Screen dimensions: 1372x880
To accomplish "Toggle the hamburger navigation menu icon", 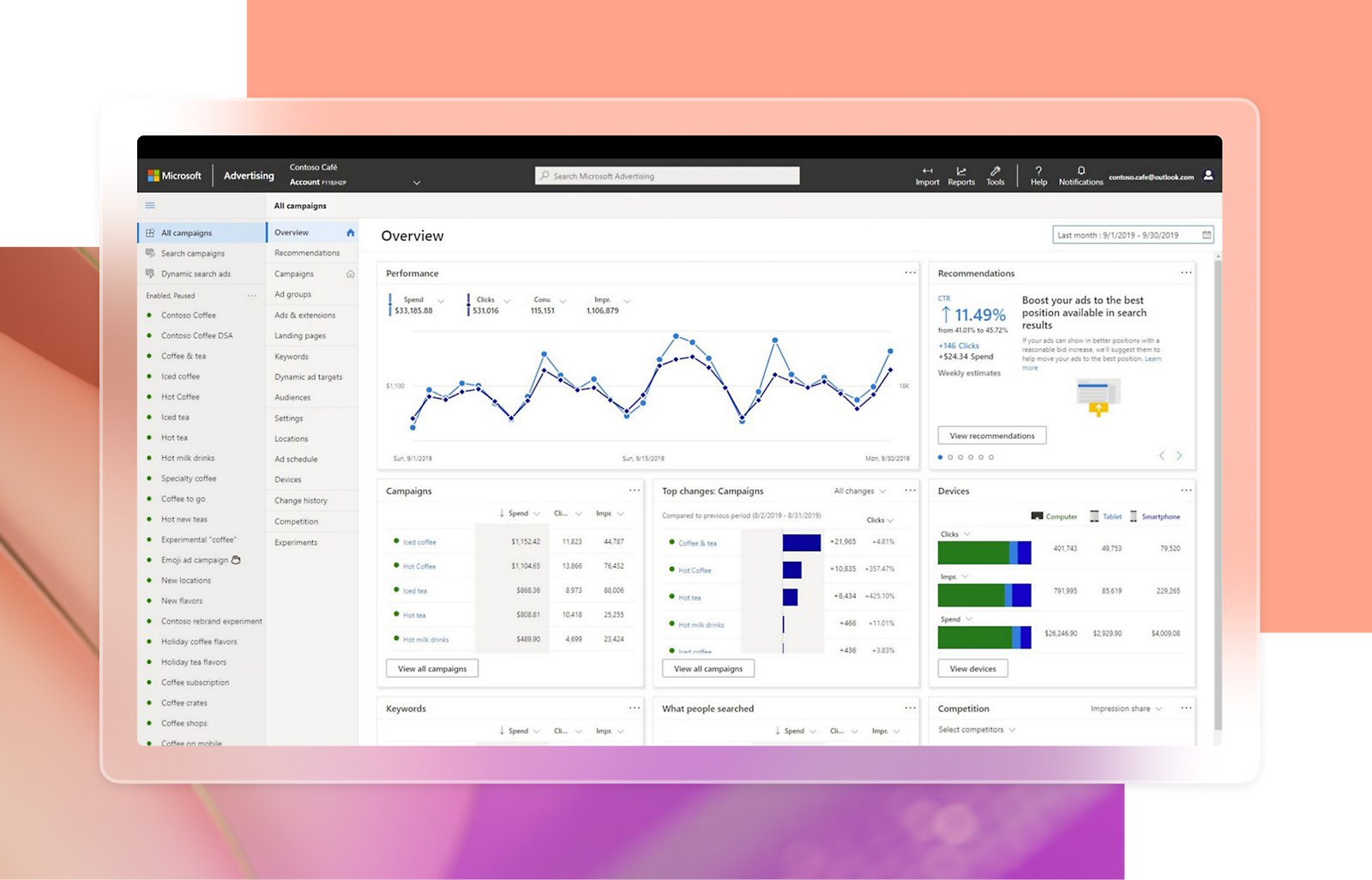I will [x=150, y=206].
